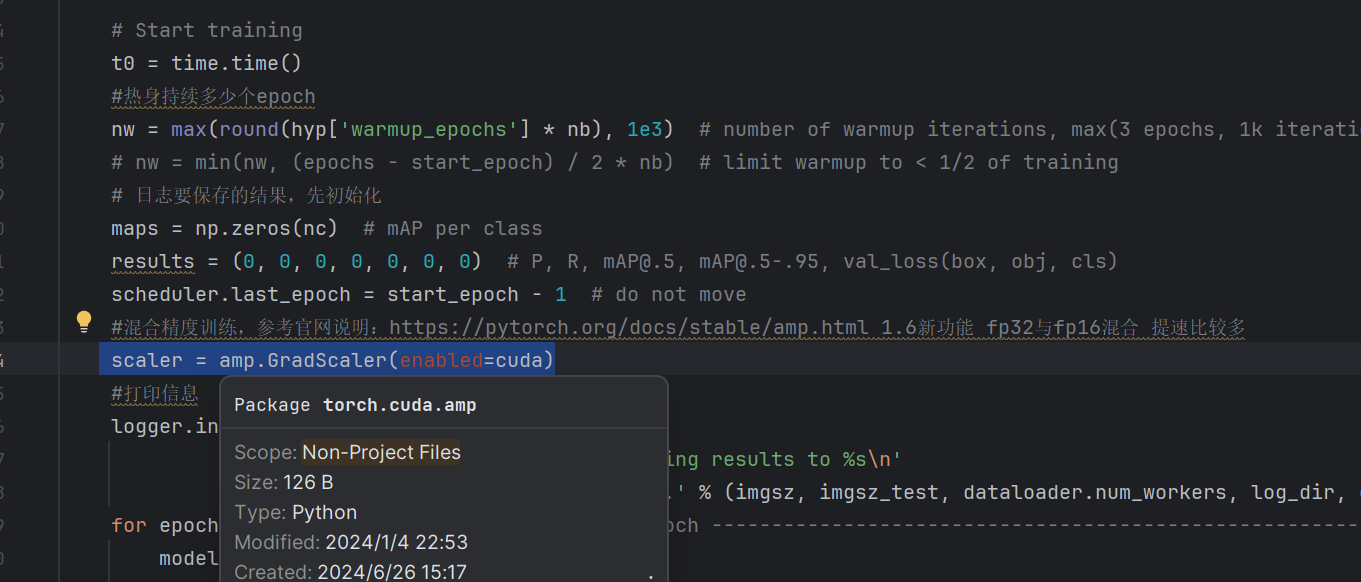Click the '# Start training' comment line
Image resolution: width=1361 pixels, height=582 pixels.
[207, 30]
